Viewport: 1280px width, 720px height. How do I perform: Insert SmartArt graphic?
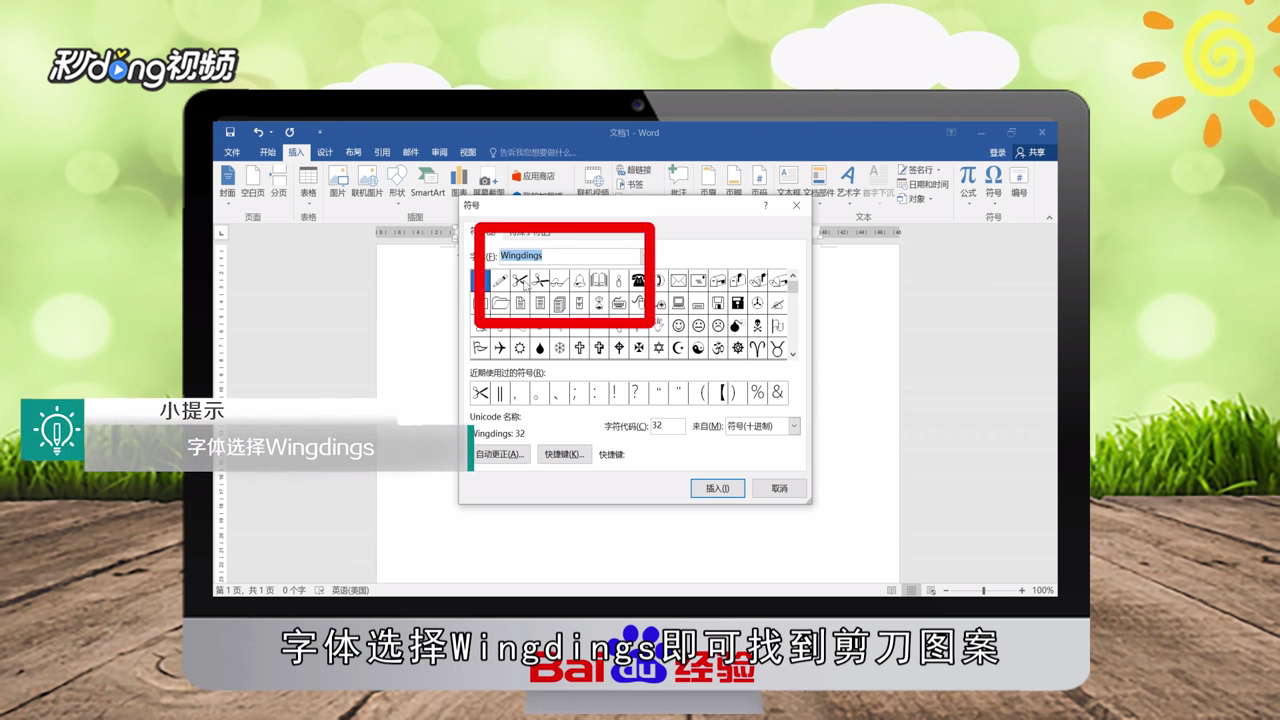[427, 182]
